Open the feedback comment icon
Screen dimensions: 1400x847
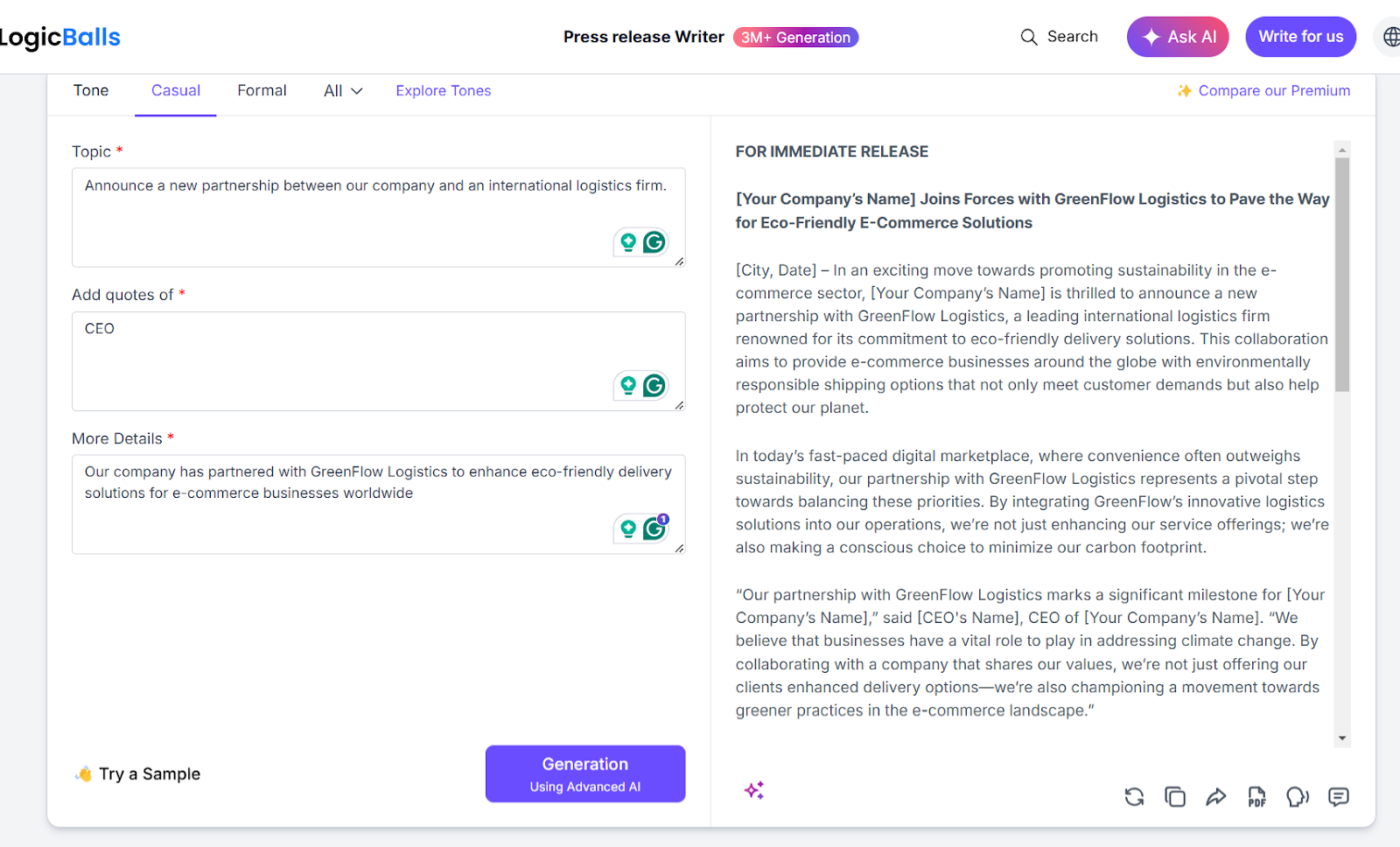(1339, 796)
